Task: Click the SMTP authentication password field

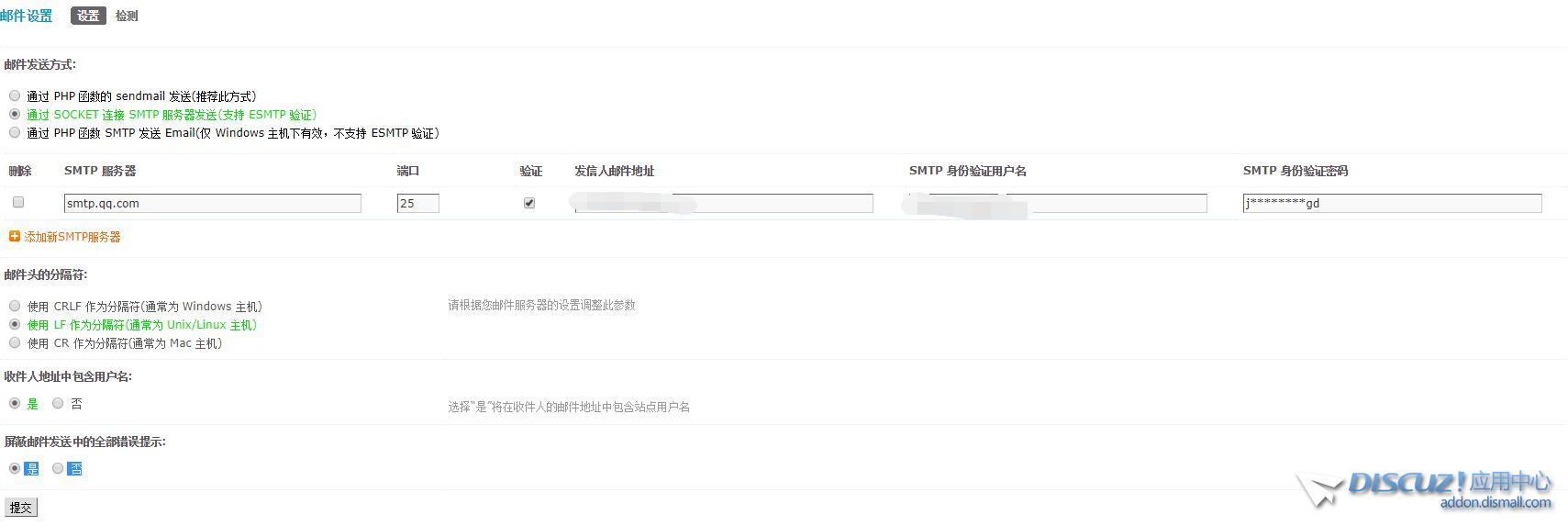Action: (1392, 203)
